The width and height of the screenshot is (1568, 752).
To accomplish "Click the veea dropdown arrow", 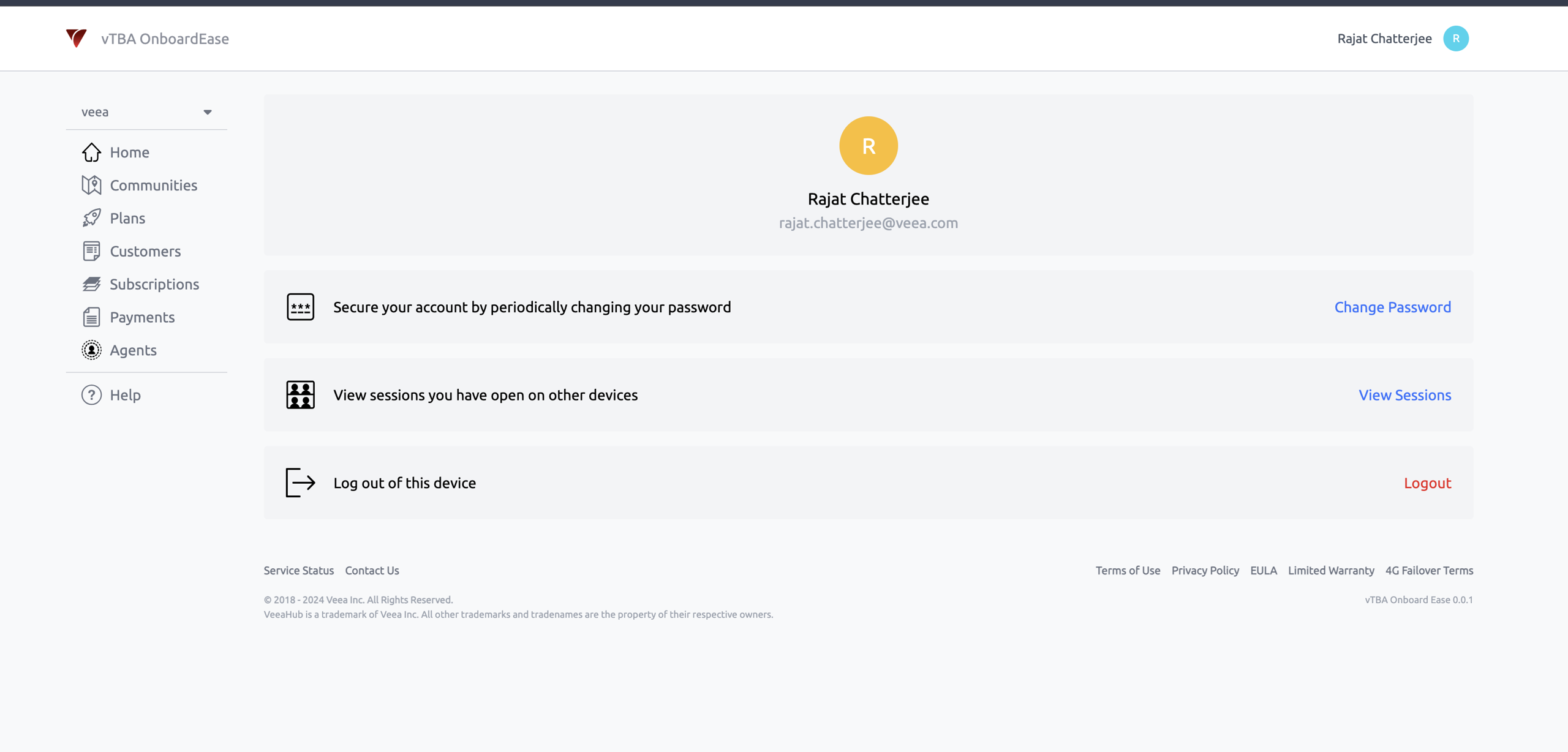I will (208, 112).
